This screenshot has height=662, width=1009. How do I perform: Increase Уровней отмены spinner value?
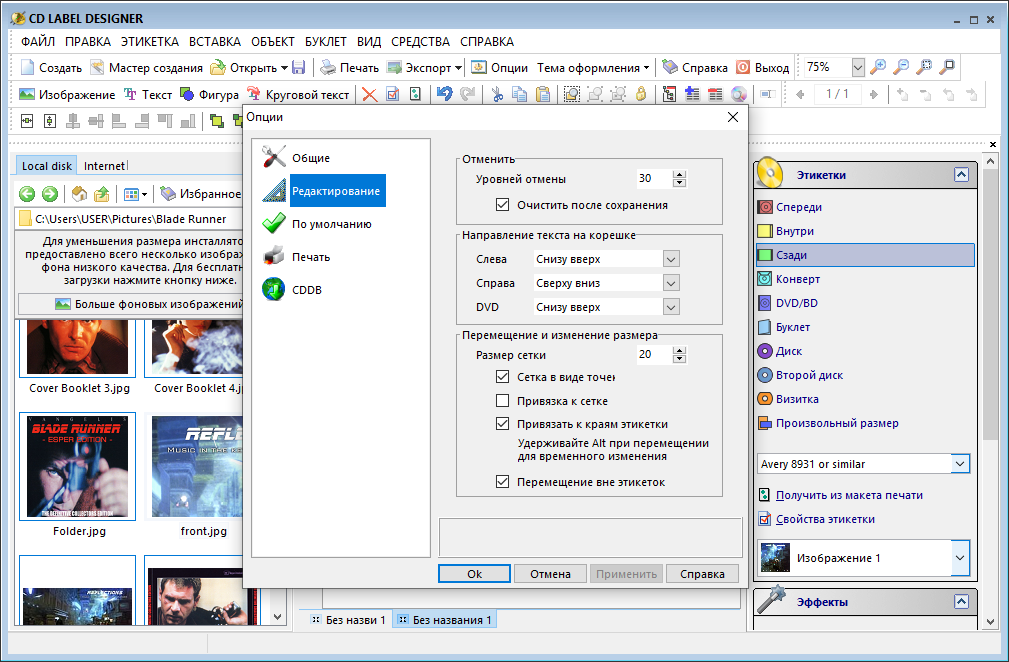pyautogui.click(x=680, y=175)
